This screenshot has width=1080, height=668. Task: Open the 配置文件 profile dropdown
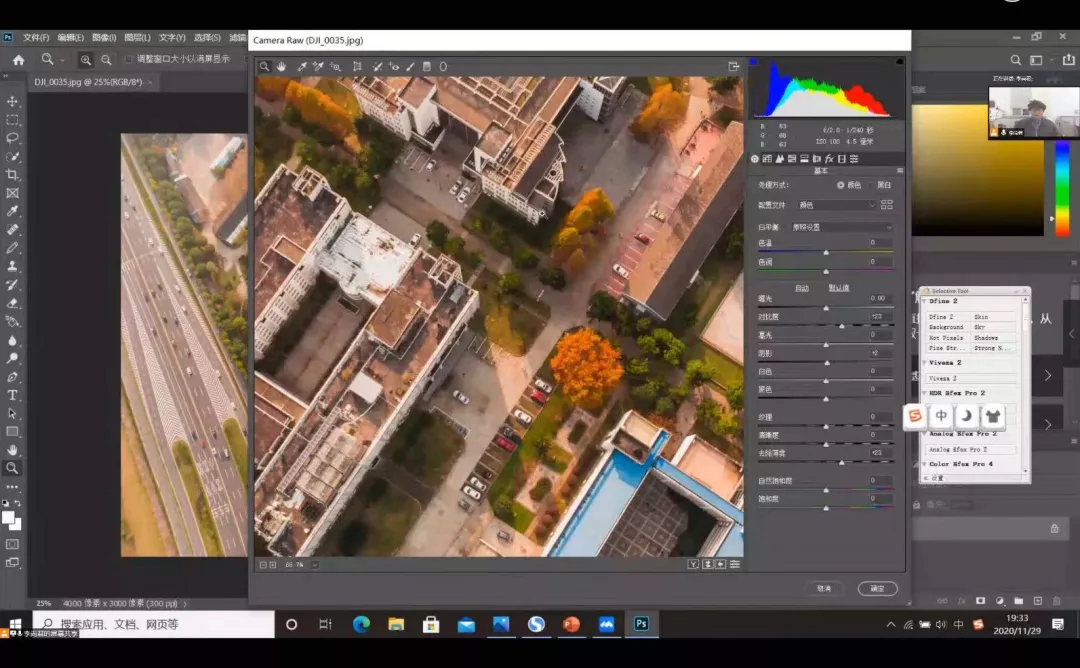(836, 205)
